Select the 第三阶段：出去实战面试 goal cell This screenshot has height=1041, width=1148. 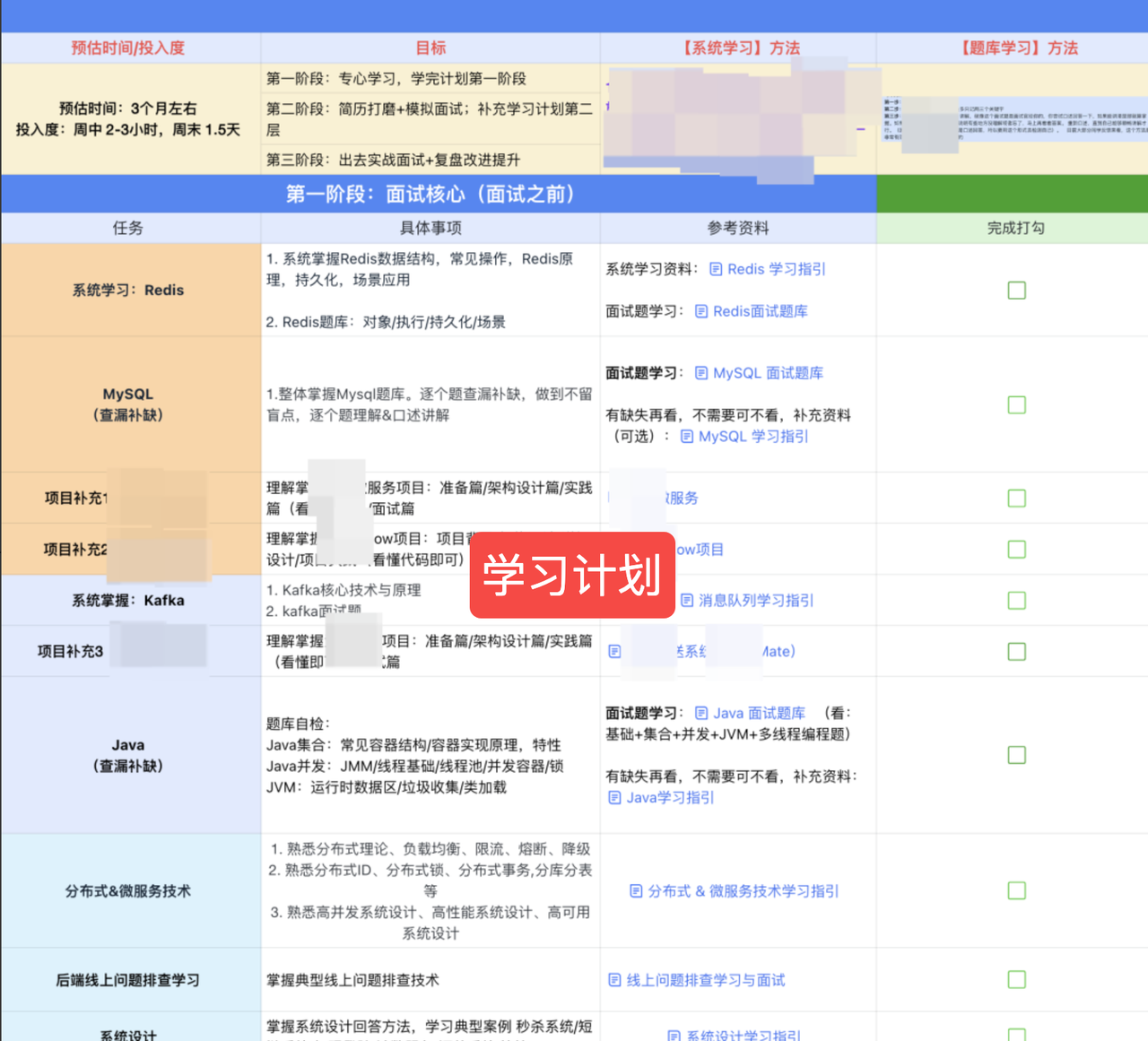click(430, 160)
